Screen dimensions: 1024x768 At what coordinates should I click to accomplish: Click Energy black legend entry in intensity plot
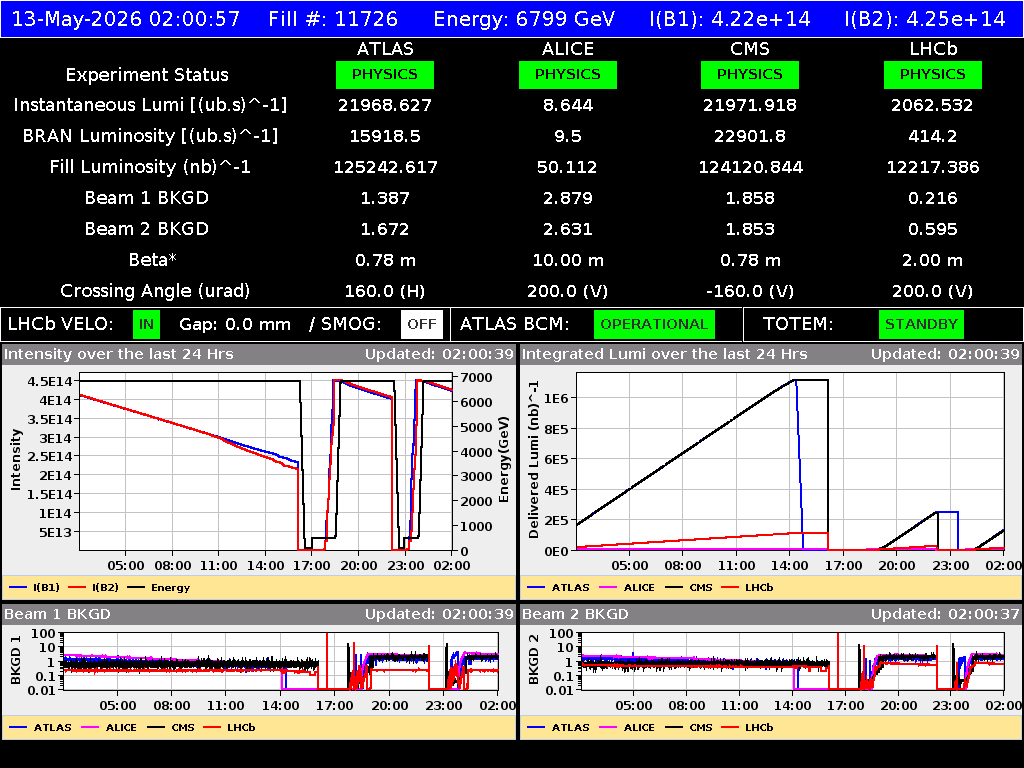coord(159,587)
